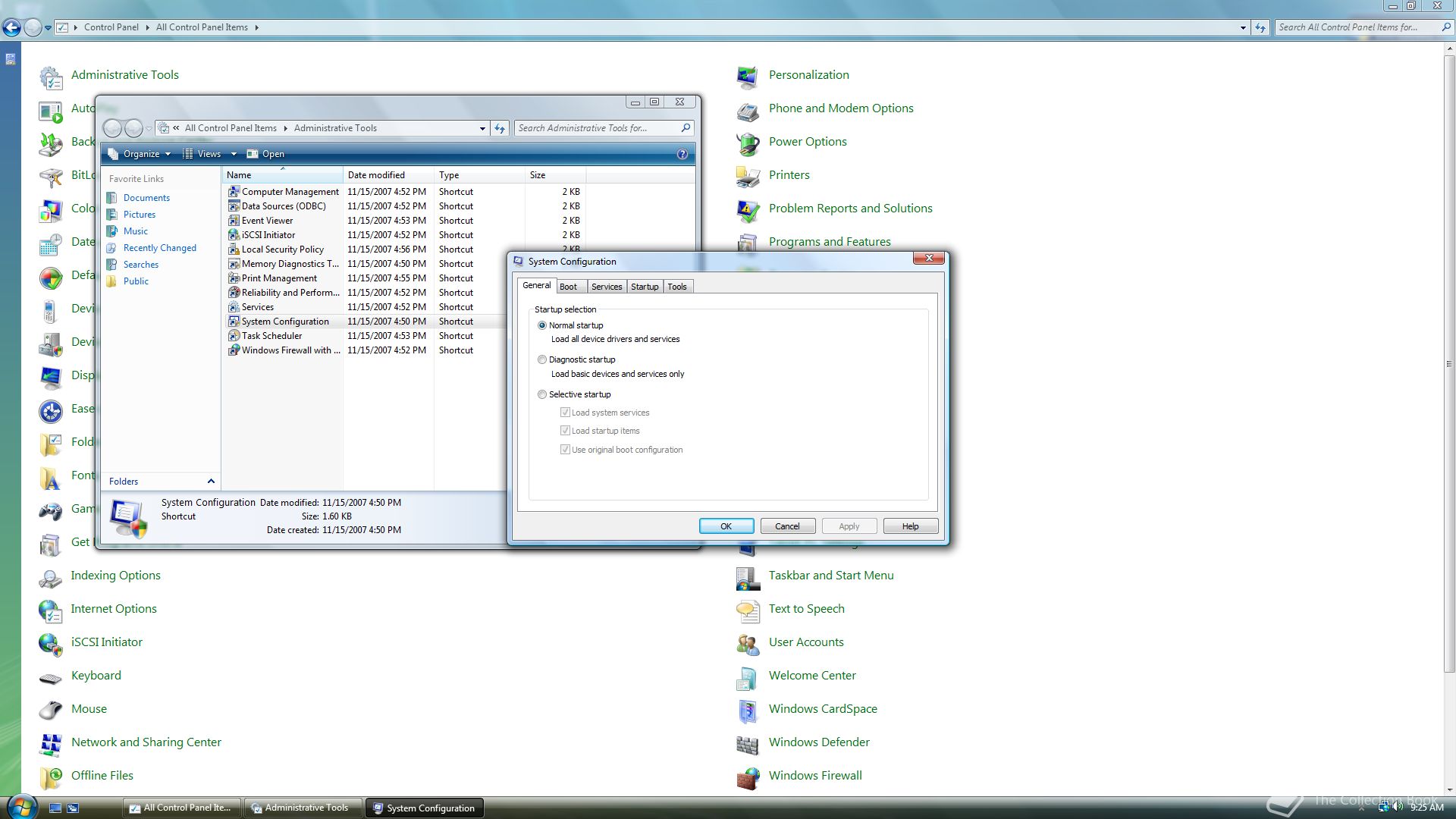
Task: Click Network and Sharing Center icon
Action: click(51, 744)
